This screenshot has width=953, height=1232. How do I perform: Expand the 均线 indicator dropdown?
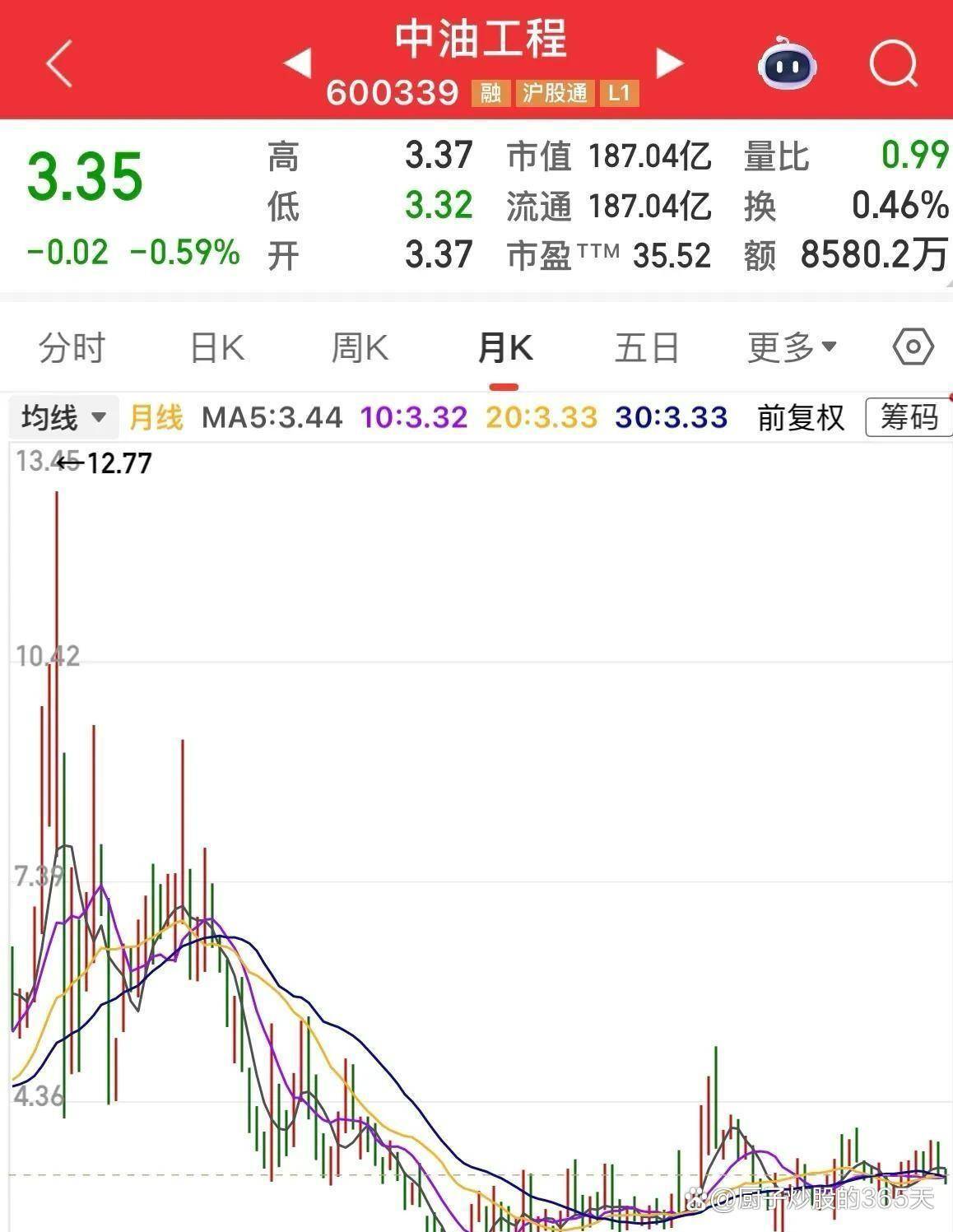click(x=64, y=418)
